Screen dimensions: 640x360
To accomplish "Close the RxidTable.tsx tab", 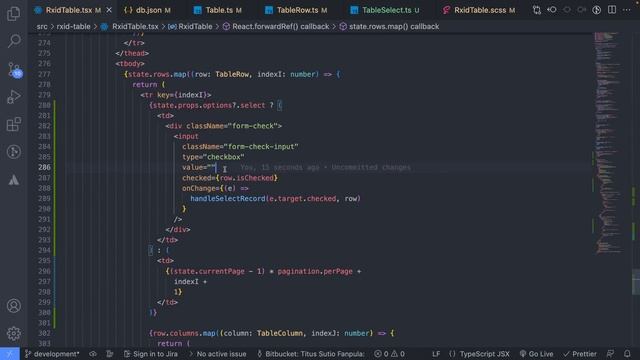I will tap(109, 10).
